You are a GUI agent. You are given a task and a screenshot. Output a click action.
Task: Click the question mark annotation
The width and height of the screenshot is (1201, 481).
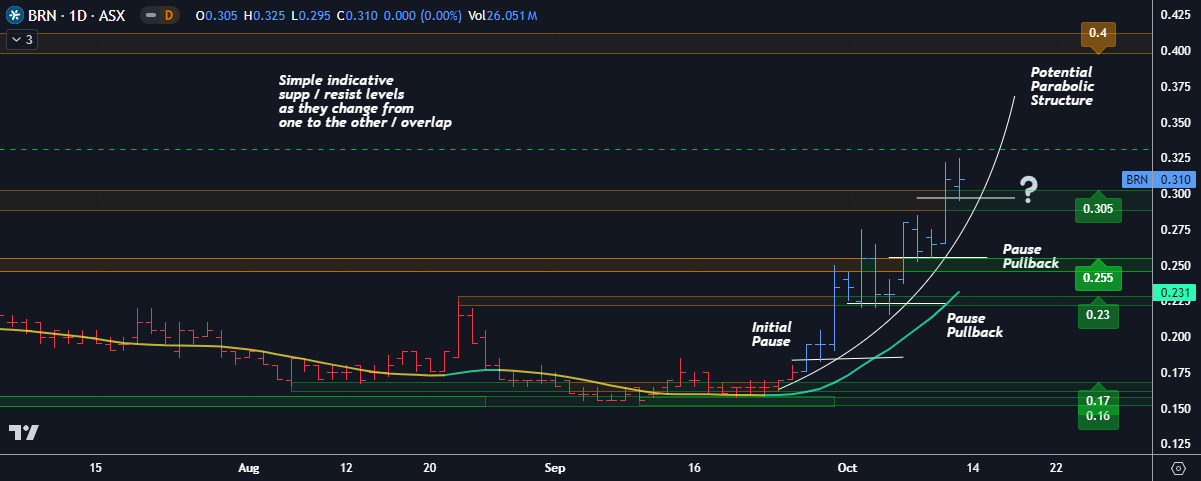click(x=1027, y=188)
